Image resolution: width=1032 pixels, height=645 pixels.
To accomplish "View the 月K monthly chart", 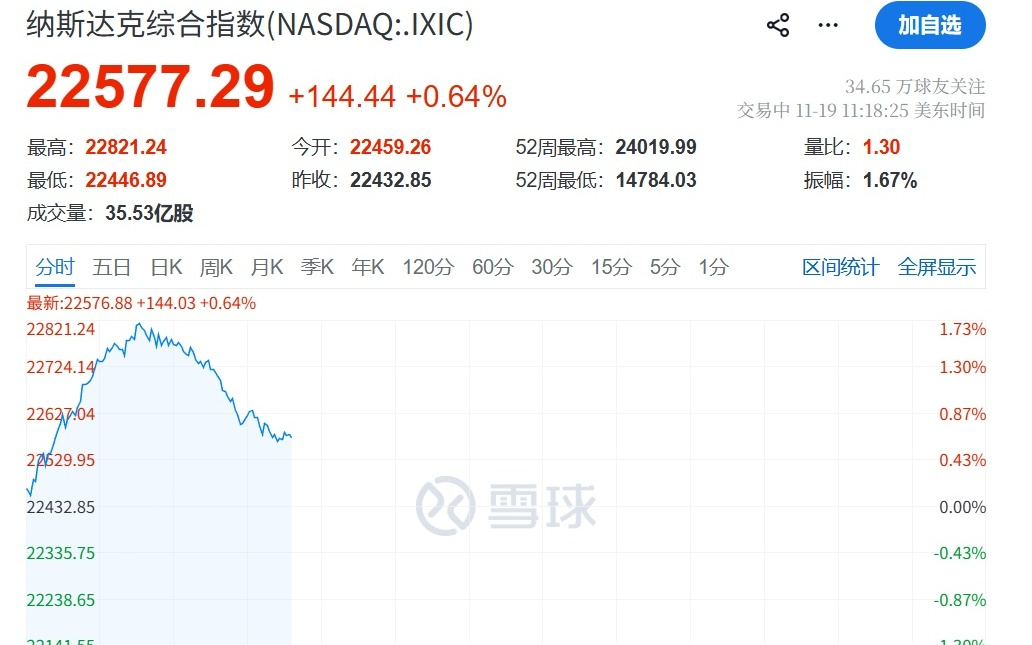I will [267, 267].
